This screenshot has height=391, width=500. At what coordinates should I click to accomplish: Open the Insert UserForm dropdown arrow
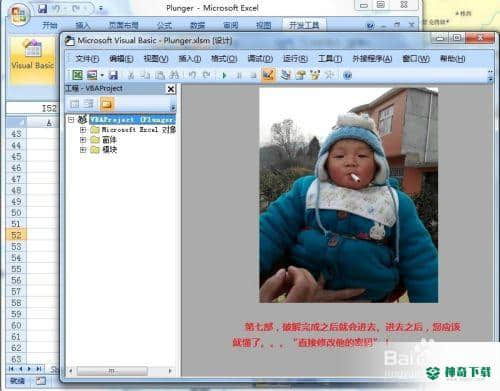pos(102,75)
